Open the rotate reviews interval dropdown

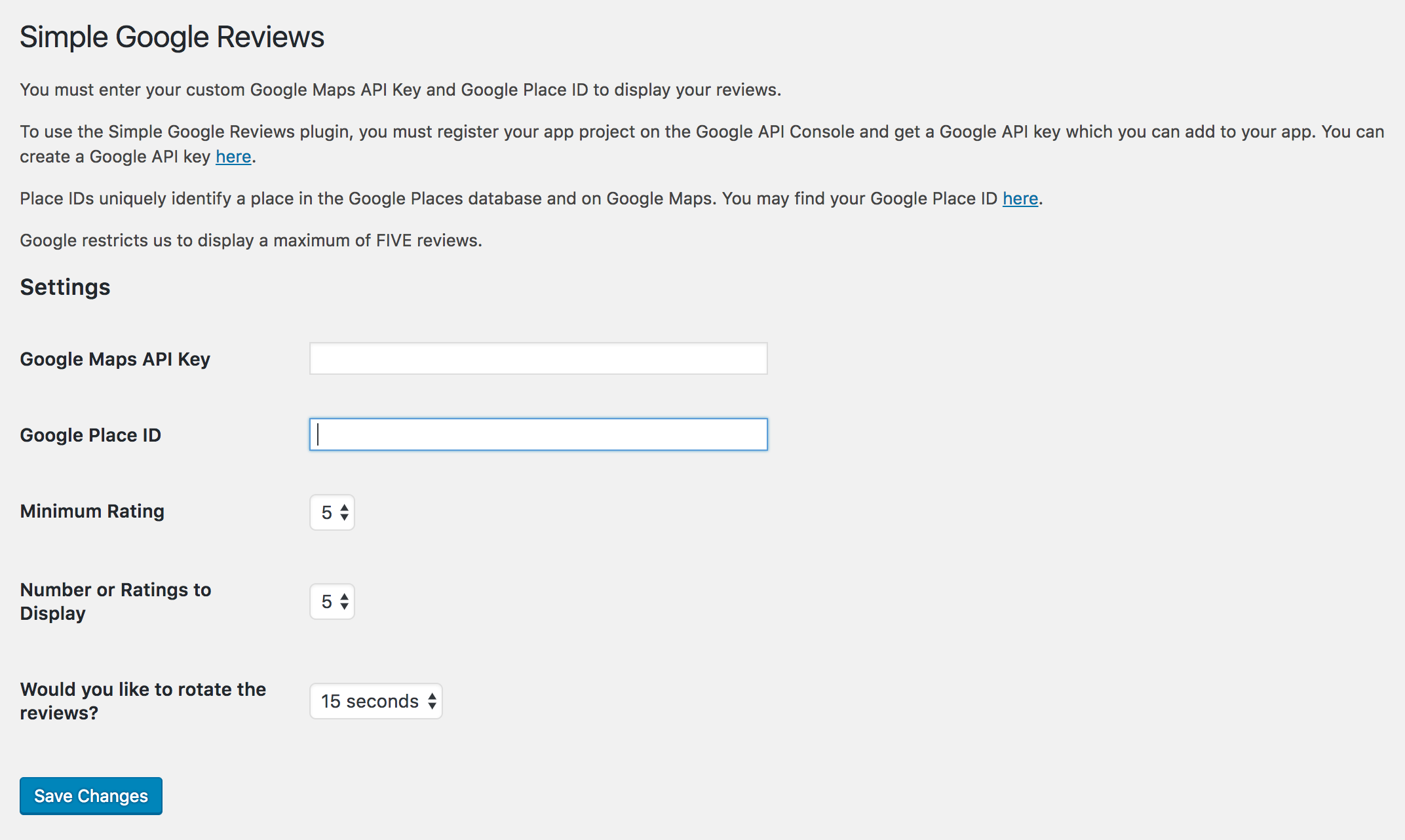pyautogui.click(x=375, y=700)
